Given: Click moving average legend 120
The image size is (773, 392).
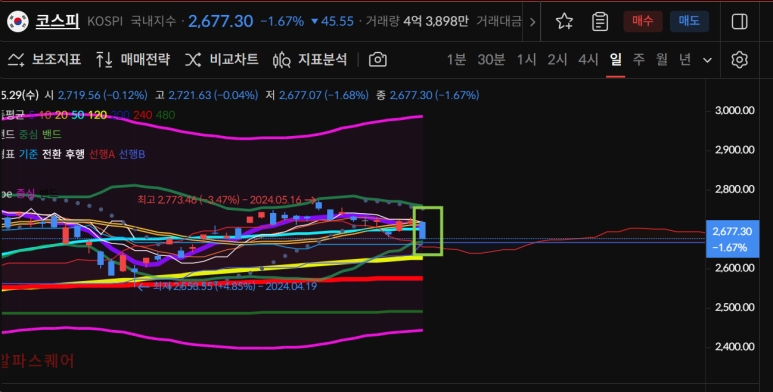Looking at the screenshot, I should [98, 115].
